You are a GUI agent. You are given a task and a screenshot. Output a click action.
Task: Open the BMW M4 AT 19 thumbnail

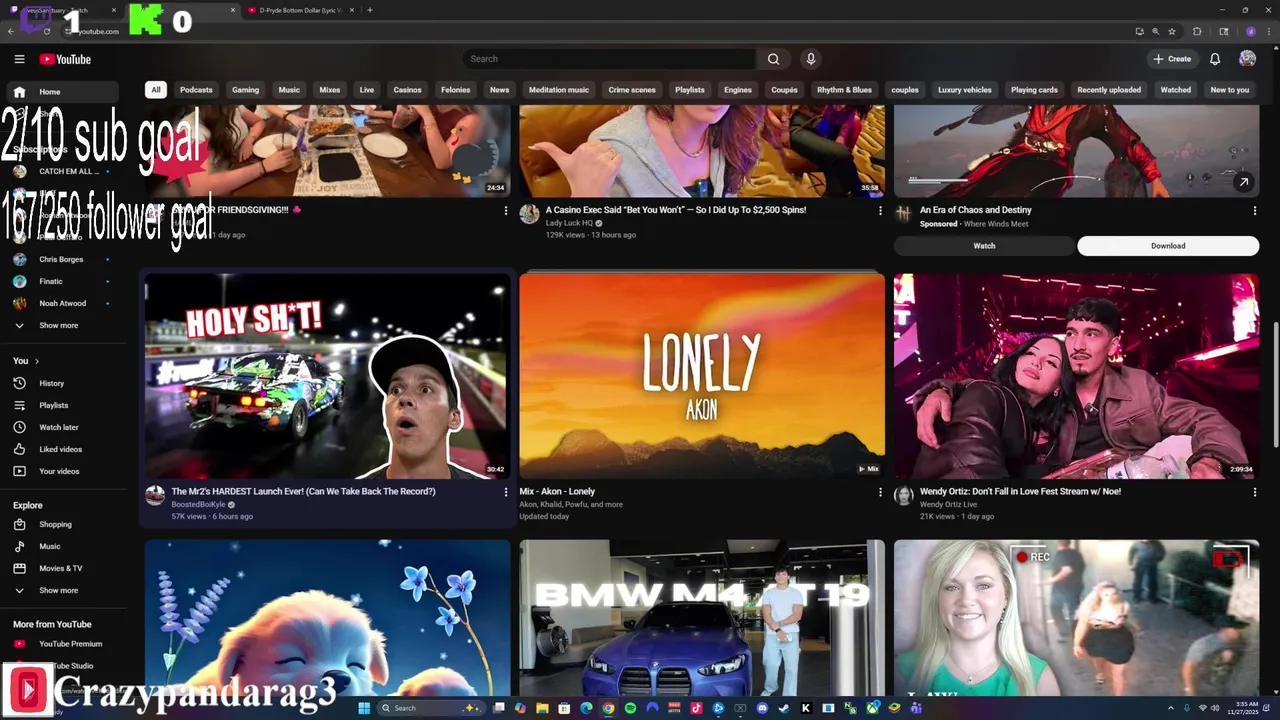click(x=702, y=618)
